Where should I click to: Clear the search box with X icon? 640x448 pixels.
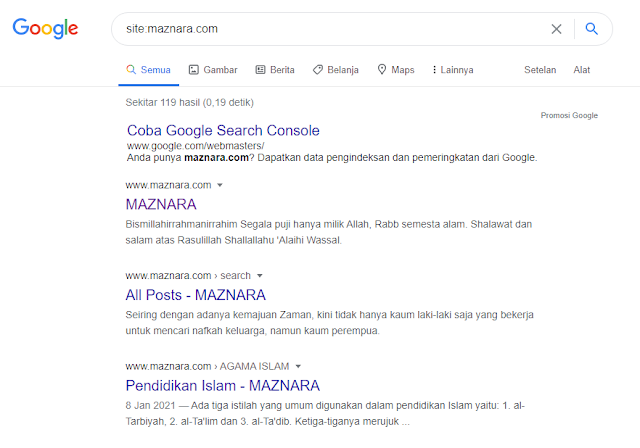pyautogui.click(x=556, y=29)
